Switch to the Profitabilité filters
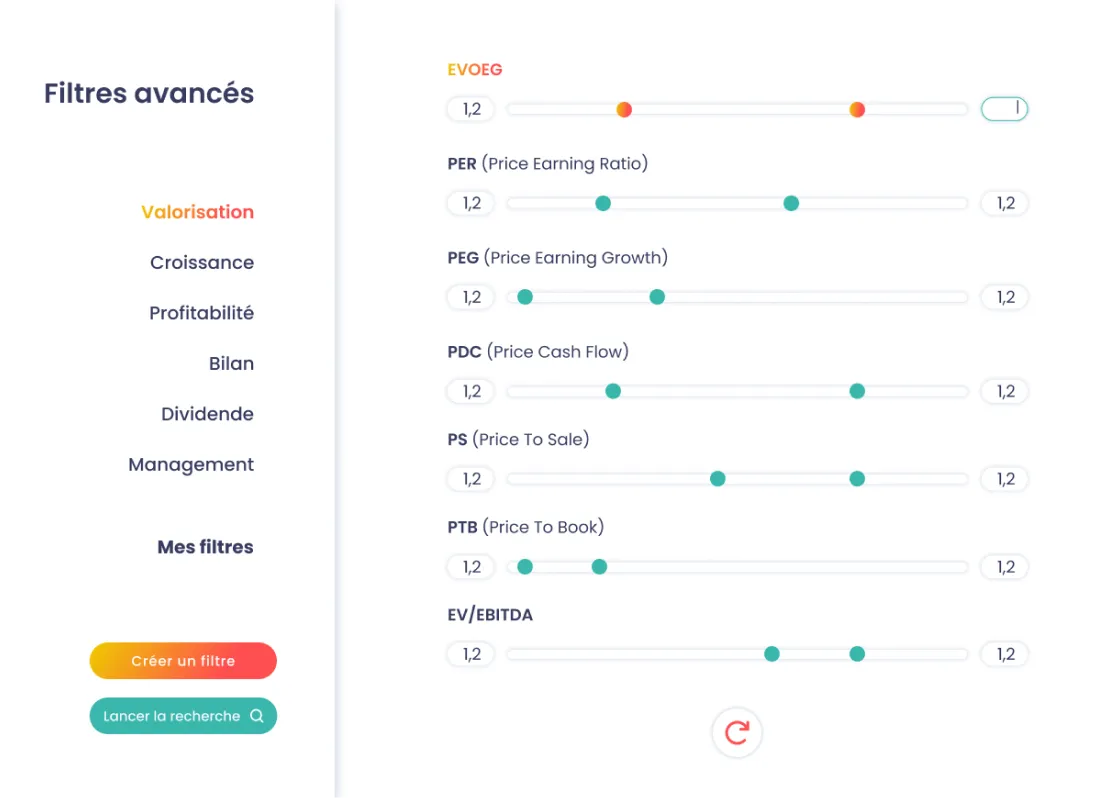 click(201, 313)
